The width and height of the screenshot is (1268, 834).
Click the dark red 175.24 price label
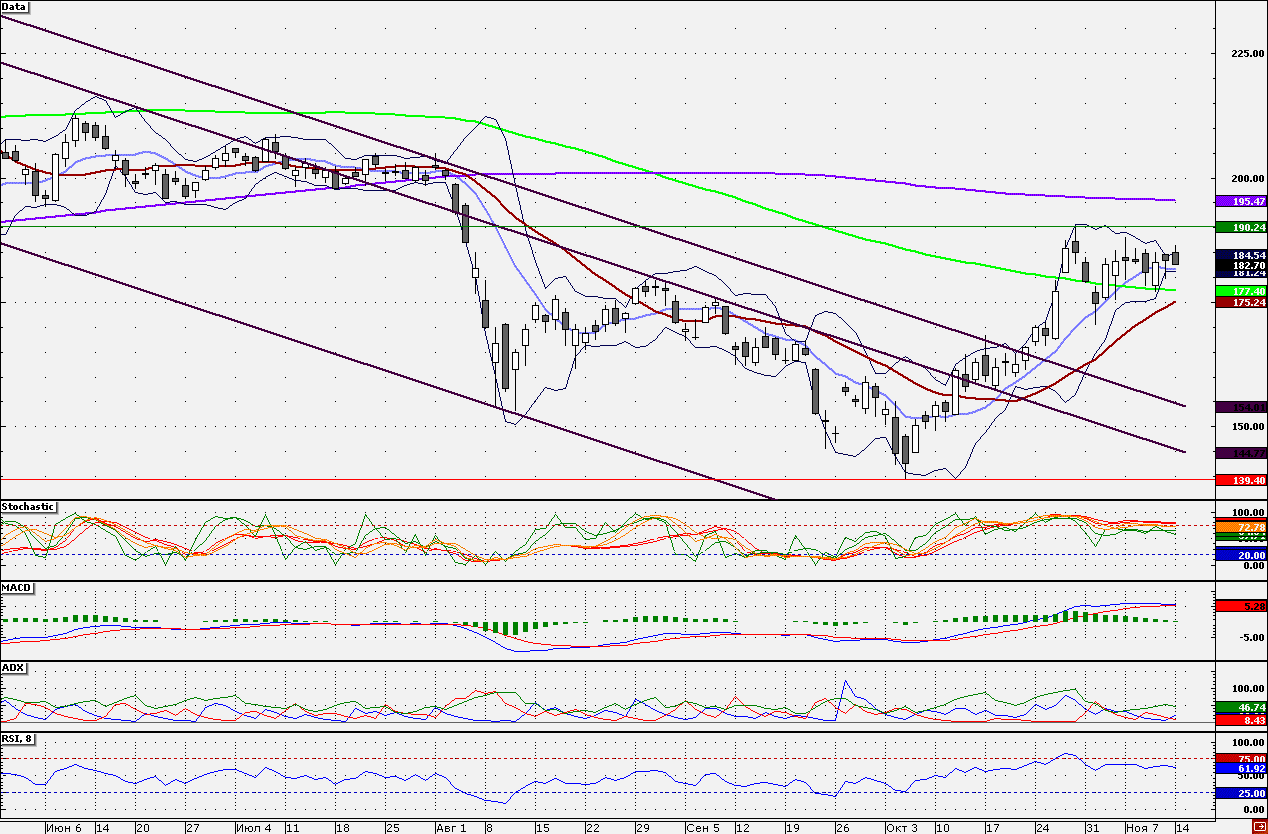pos(1241,301)
